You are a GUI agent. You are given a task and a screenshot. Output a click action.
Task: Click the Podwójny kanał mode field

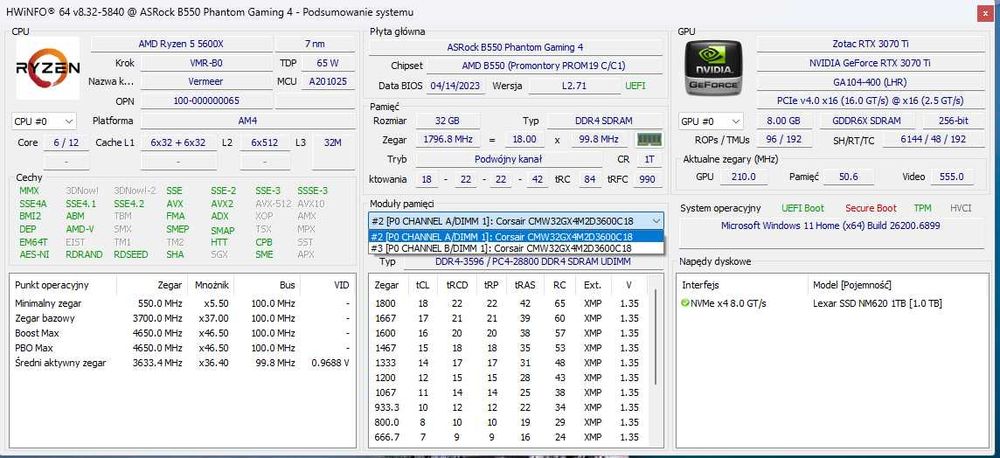pos(508,159)
